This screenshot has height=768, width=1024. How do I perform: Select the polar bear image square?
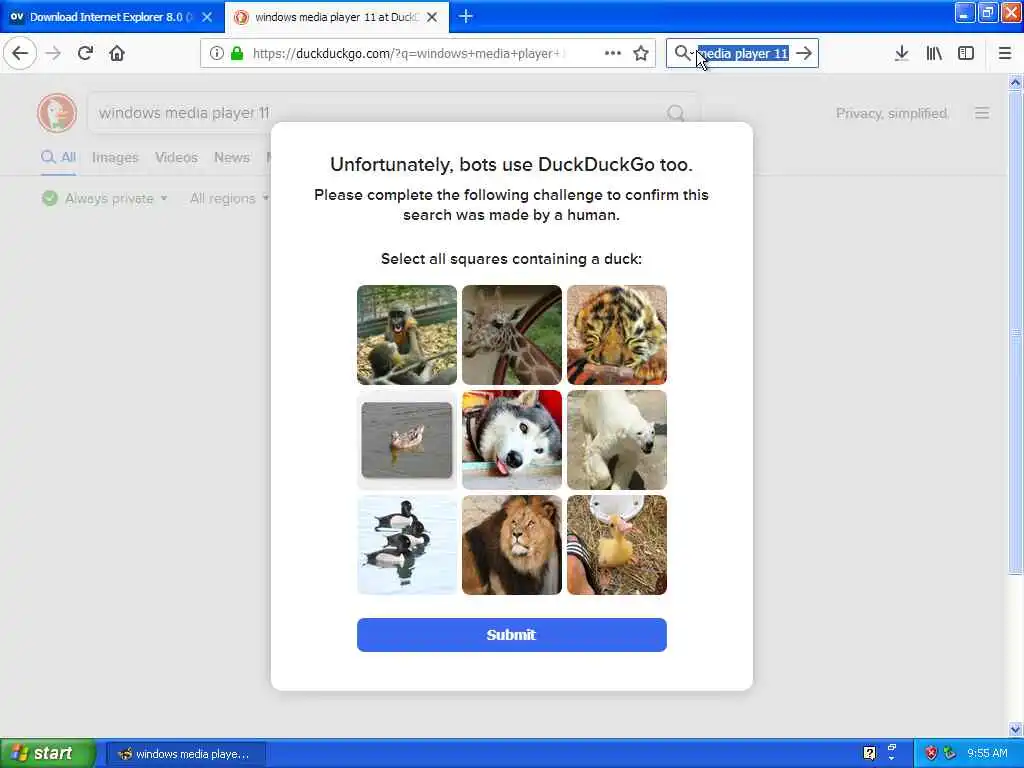617,440
